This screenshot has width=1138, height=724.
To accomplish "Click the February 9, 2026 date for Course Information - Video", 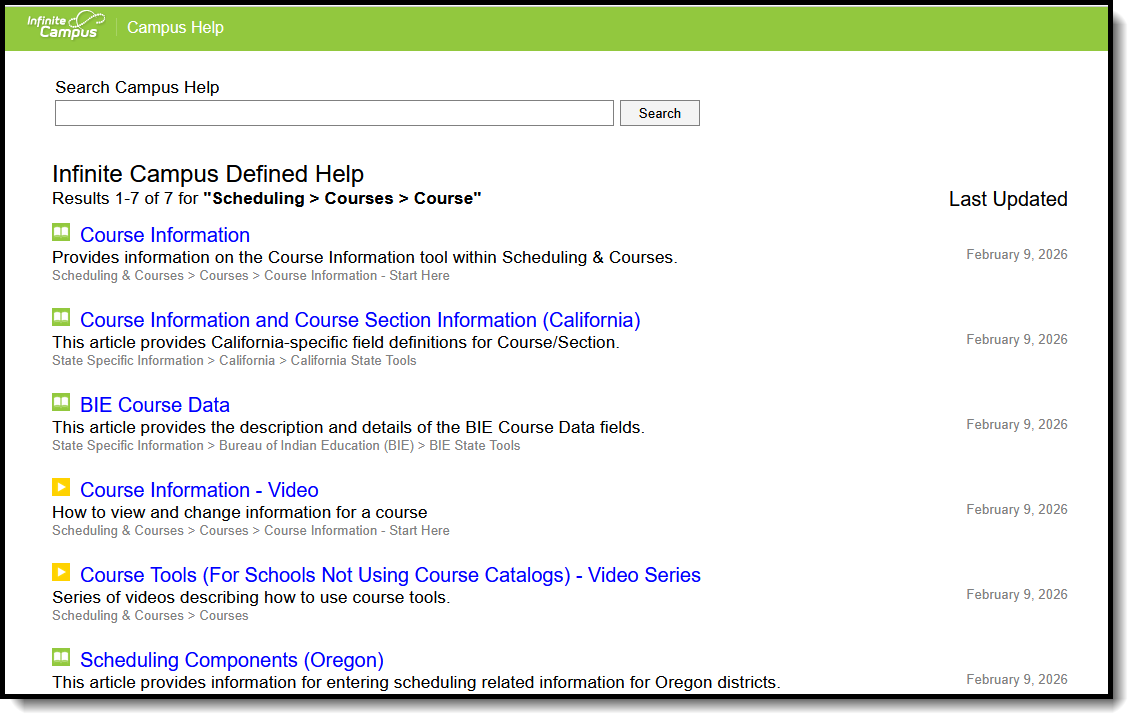I will point(1017,509).
